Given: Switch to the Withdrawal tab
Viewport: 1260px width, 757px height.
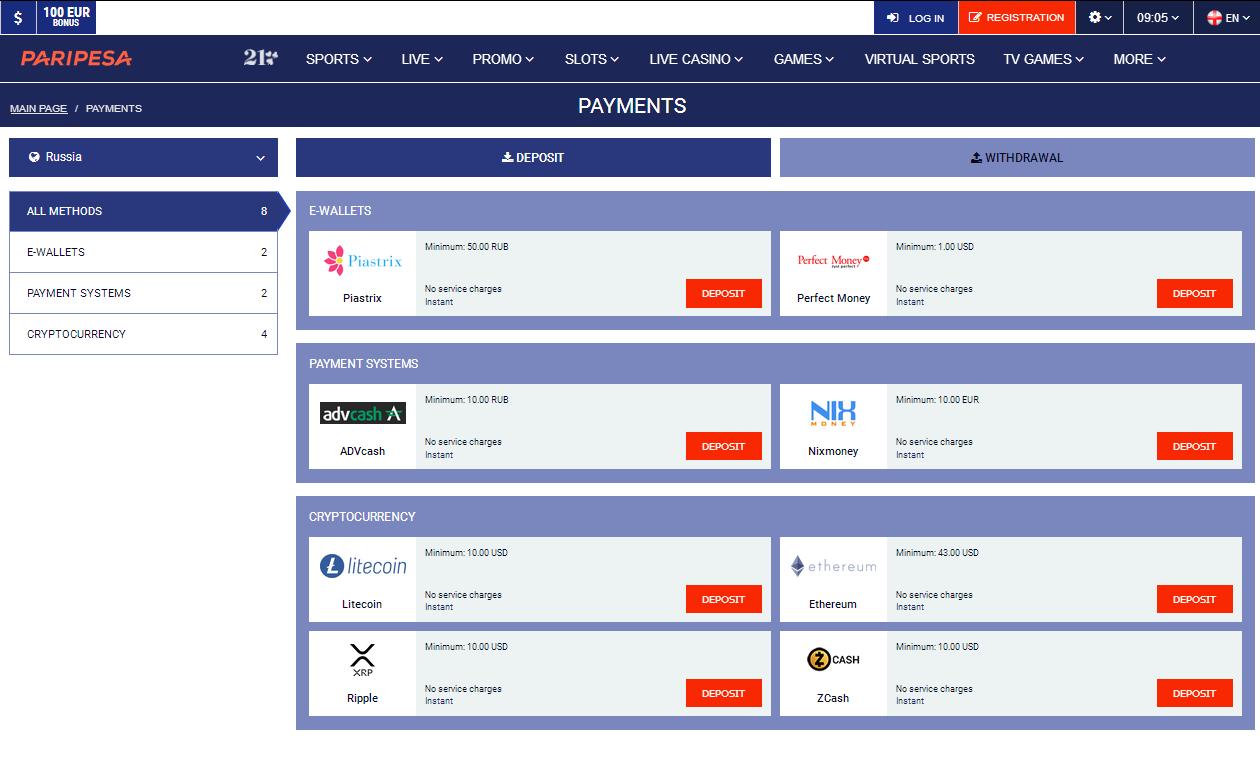Looking at the screenshot, I should click(1017, 157).
